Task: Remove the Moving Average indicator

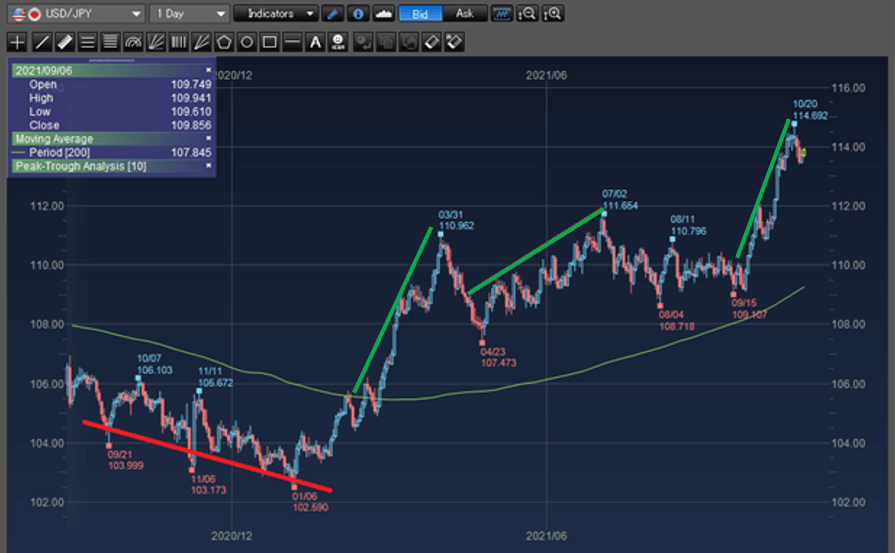Action: tap(208, 139)
